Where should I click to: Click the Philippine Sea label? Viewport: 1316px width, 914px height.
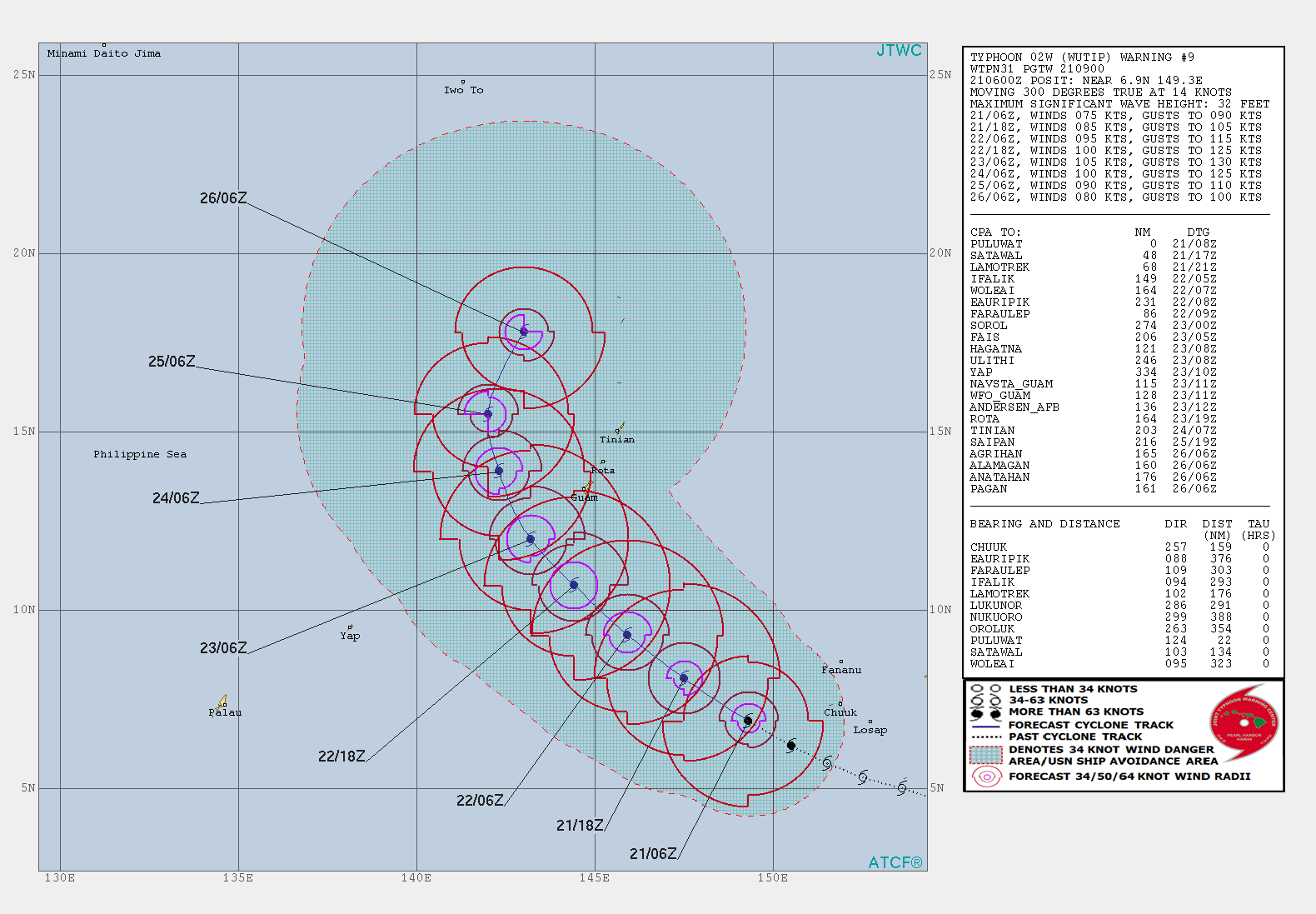140,454
